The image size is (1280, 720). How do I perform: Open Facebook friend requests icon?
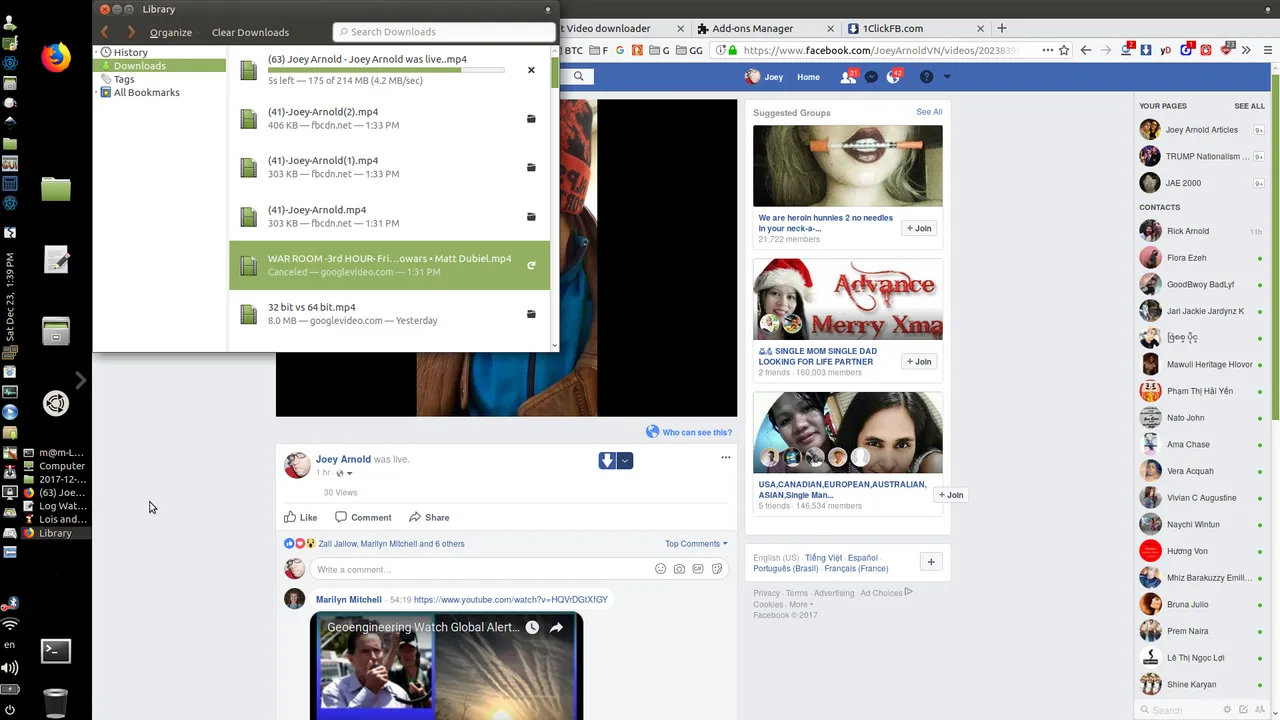click(848, 77)
